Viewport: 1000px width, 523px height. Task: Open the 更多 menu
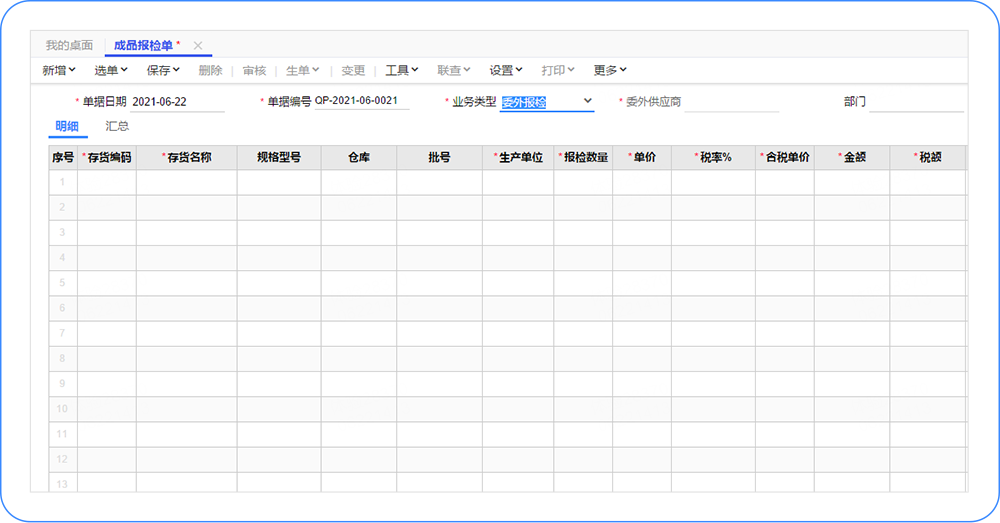610,71
